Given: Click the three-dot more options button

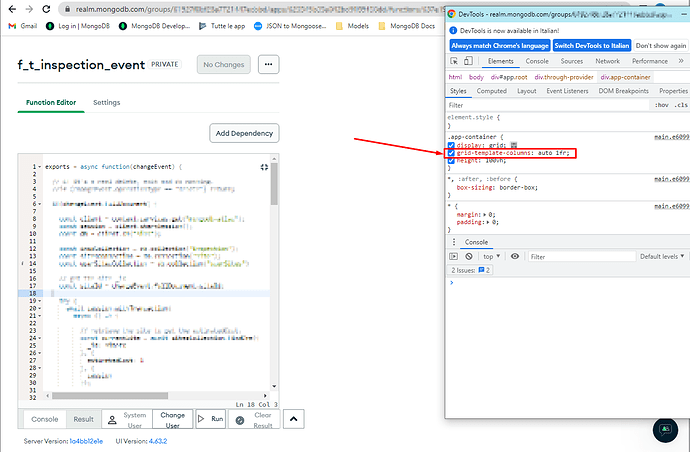Looking at the screenshot, I should (x=267, y=64).
